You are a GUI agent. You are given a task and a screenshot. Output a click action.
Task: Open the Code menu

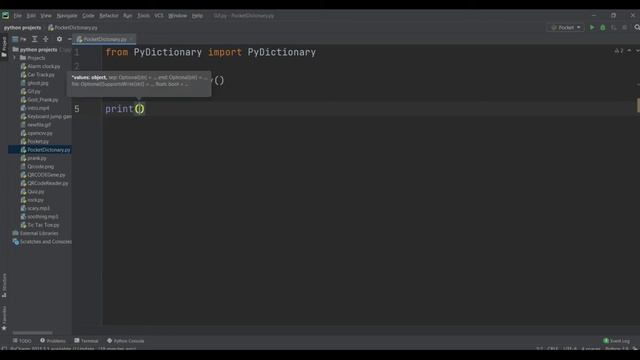88,16
